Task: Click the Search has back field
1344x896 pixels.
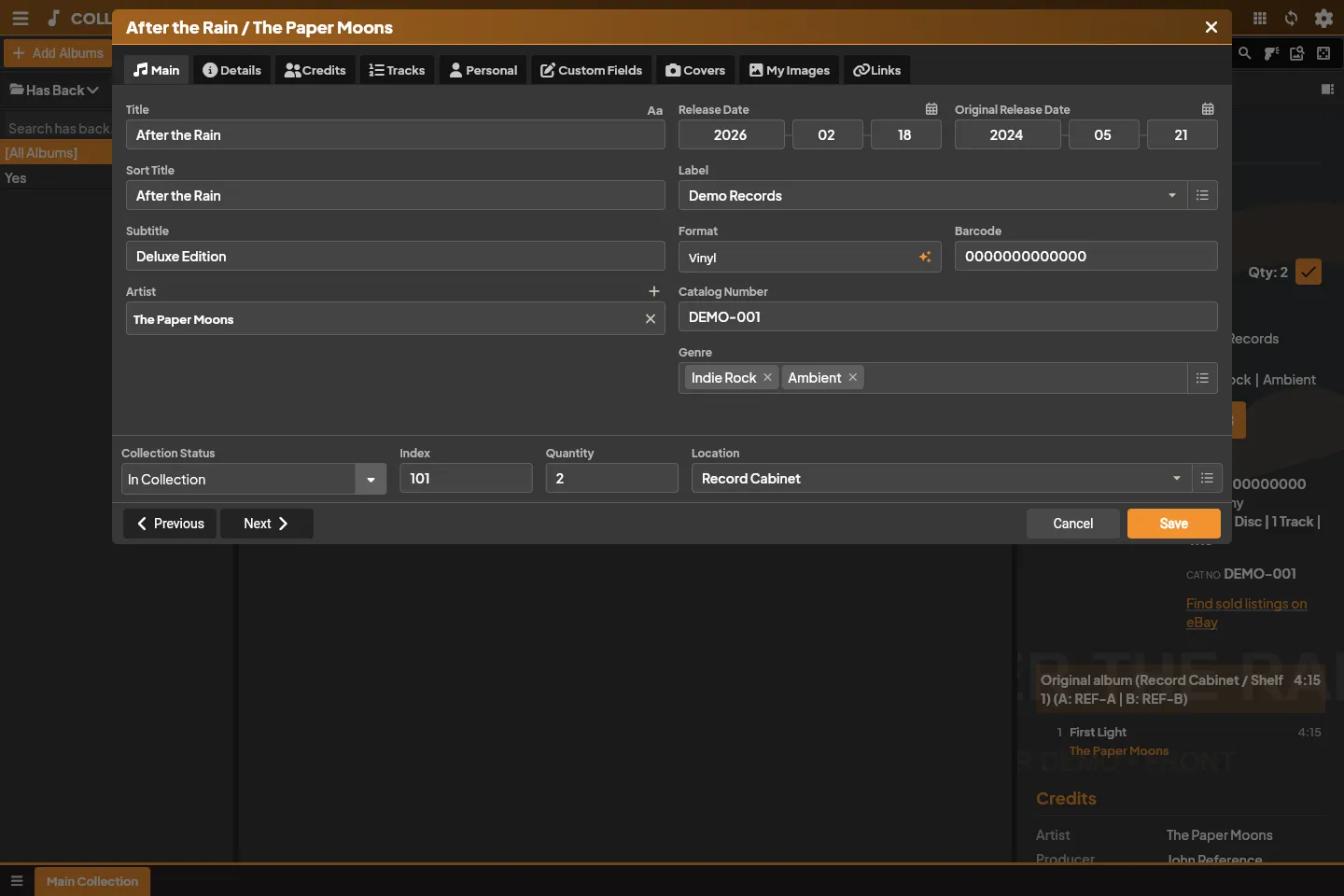Action: [58, 128]
